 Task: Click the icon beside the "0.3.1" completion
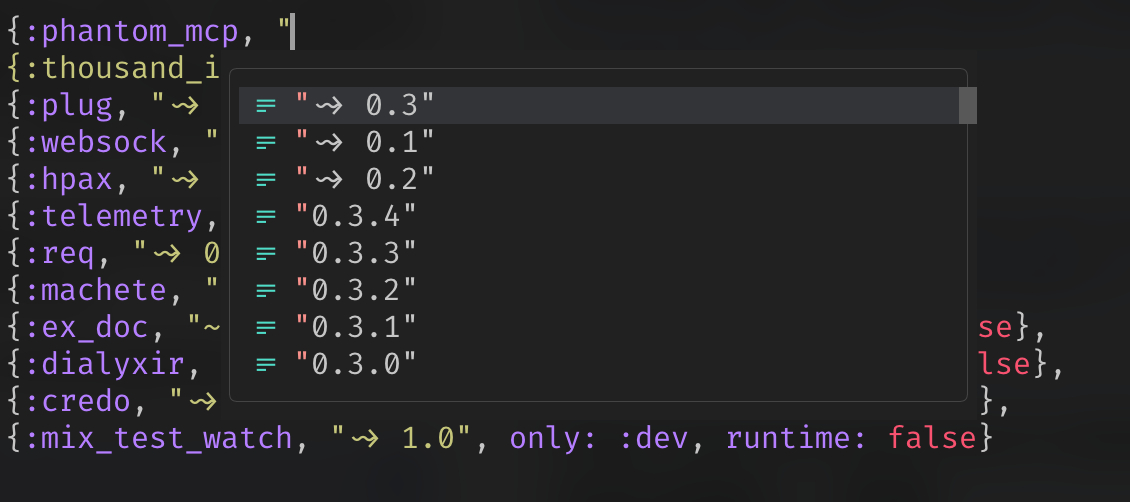point(265,327)
